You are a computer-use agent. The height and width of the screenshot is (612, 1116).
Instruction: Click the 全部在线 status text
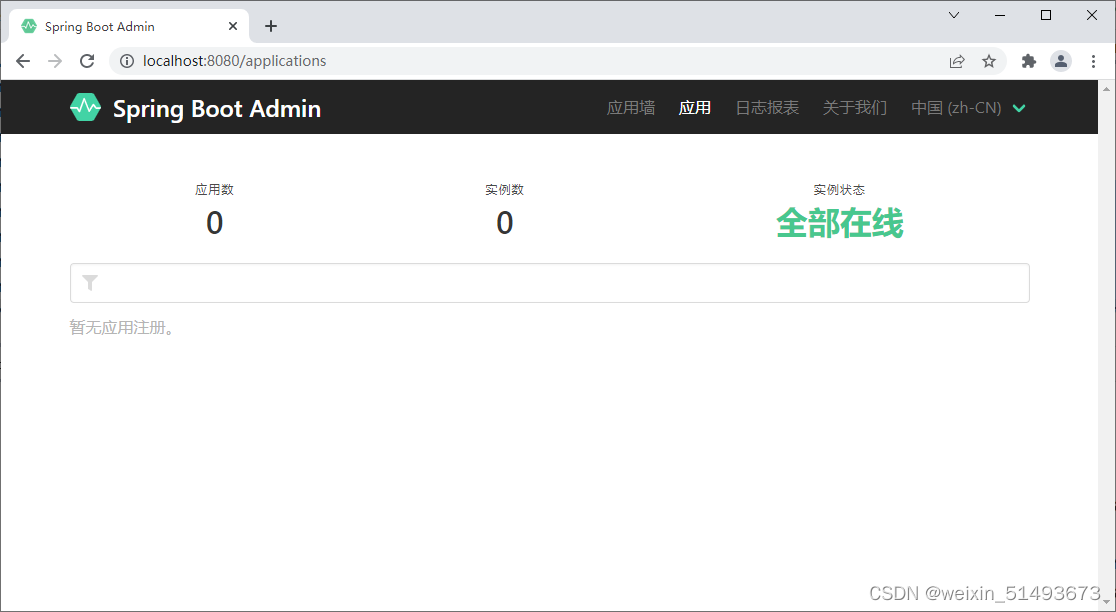839,224
